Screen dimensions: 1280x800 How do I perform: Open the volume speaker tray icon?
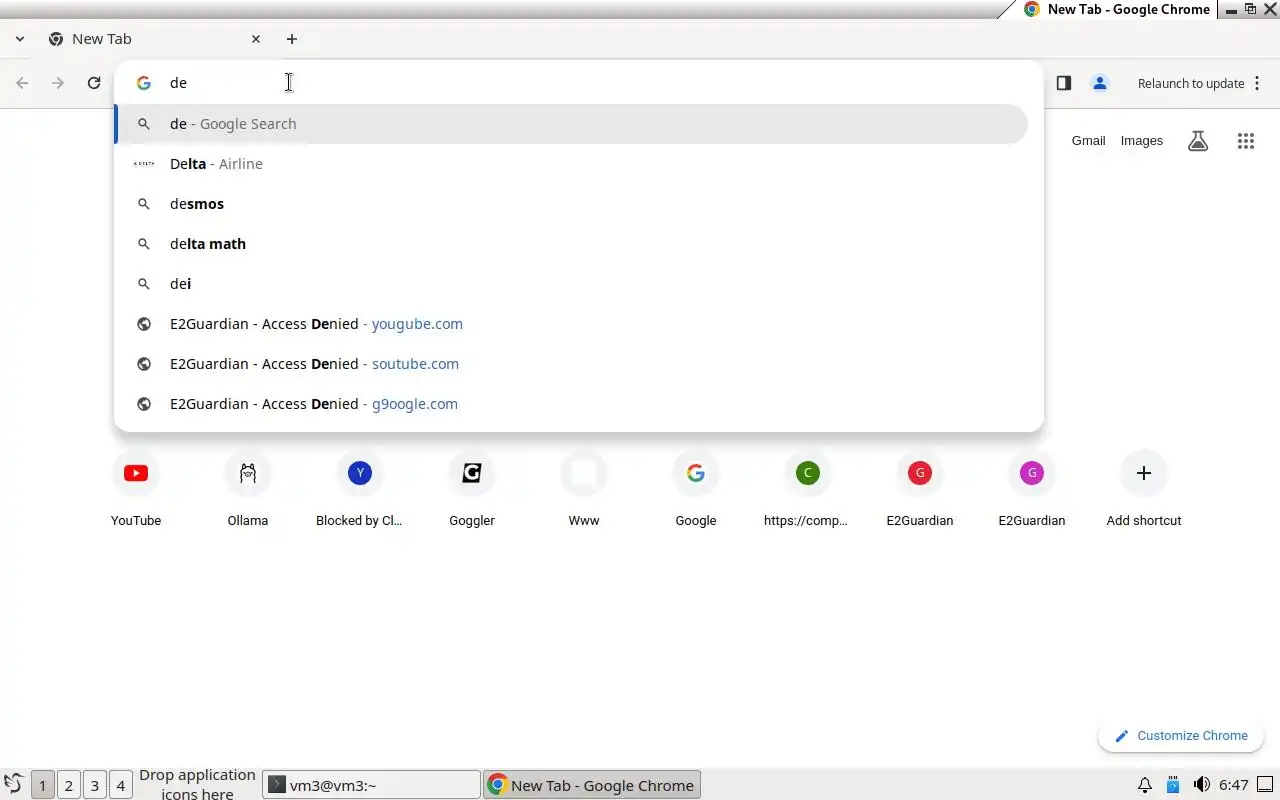tap(1202, 785)
